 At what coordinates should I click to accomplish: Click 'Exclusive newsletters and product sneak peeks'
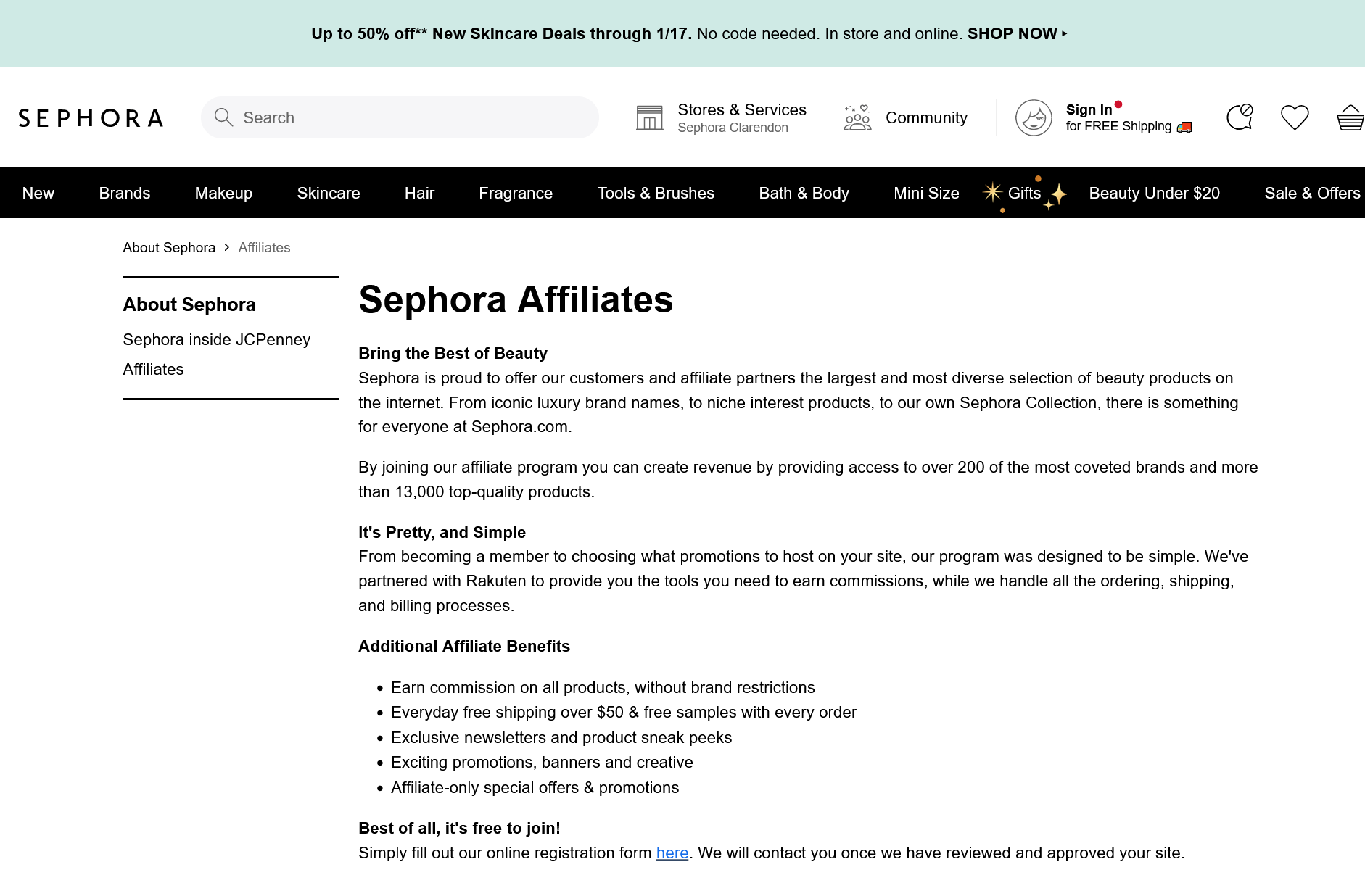pos(561,737)
